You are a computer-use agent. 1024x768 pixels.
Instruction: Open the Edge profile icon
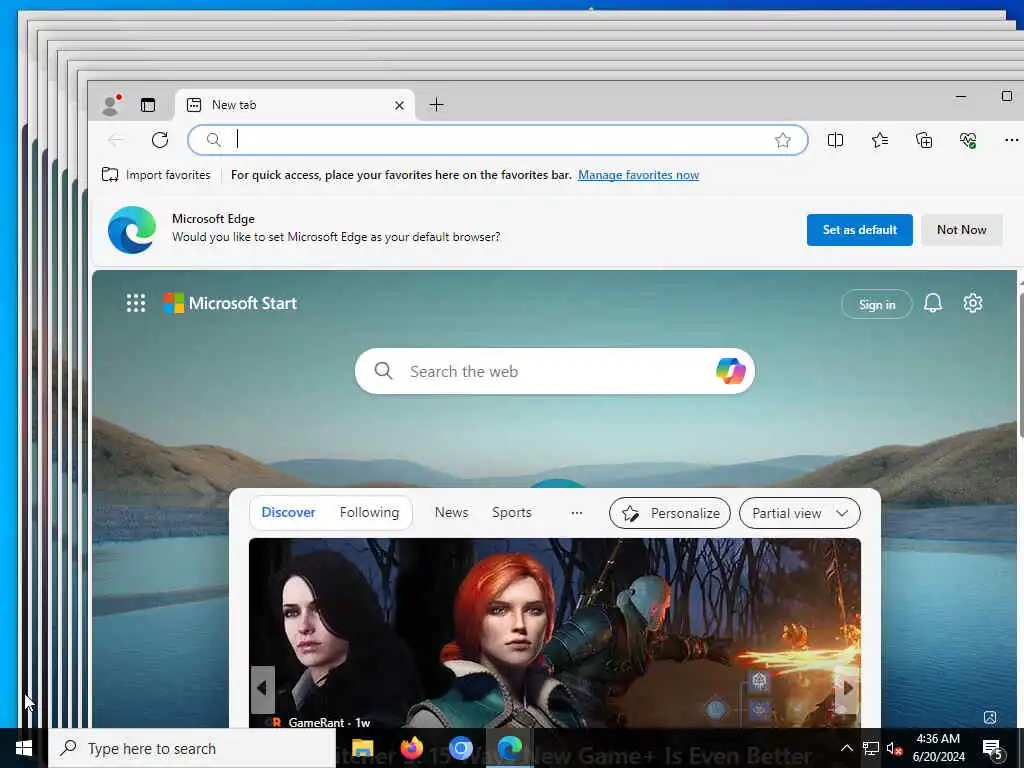point(112,104)
